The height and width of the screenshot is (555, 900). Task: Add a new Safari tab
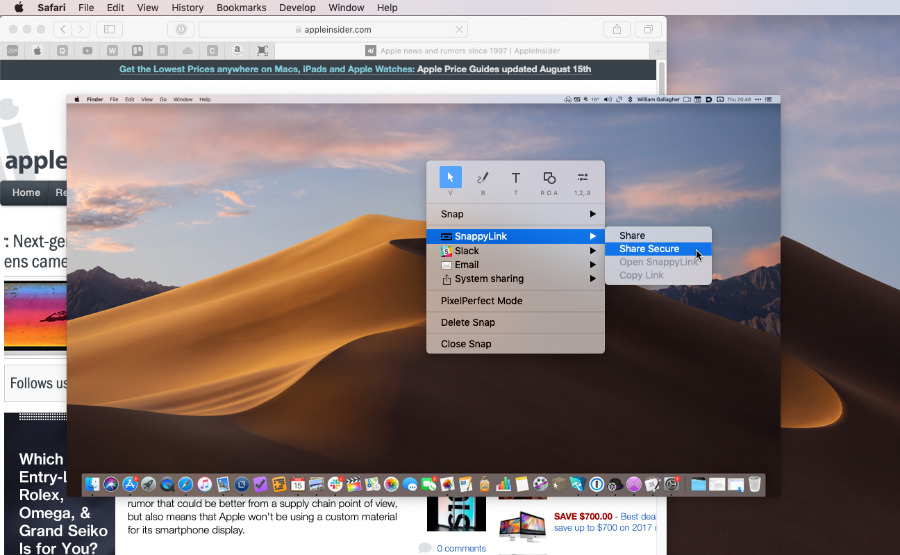(657, 51)
